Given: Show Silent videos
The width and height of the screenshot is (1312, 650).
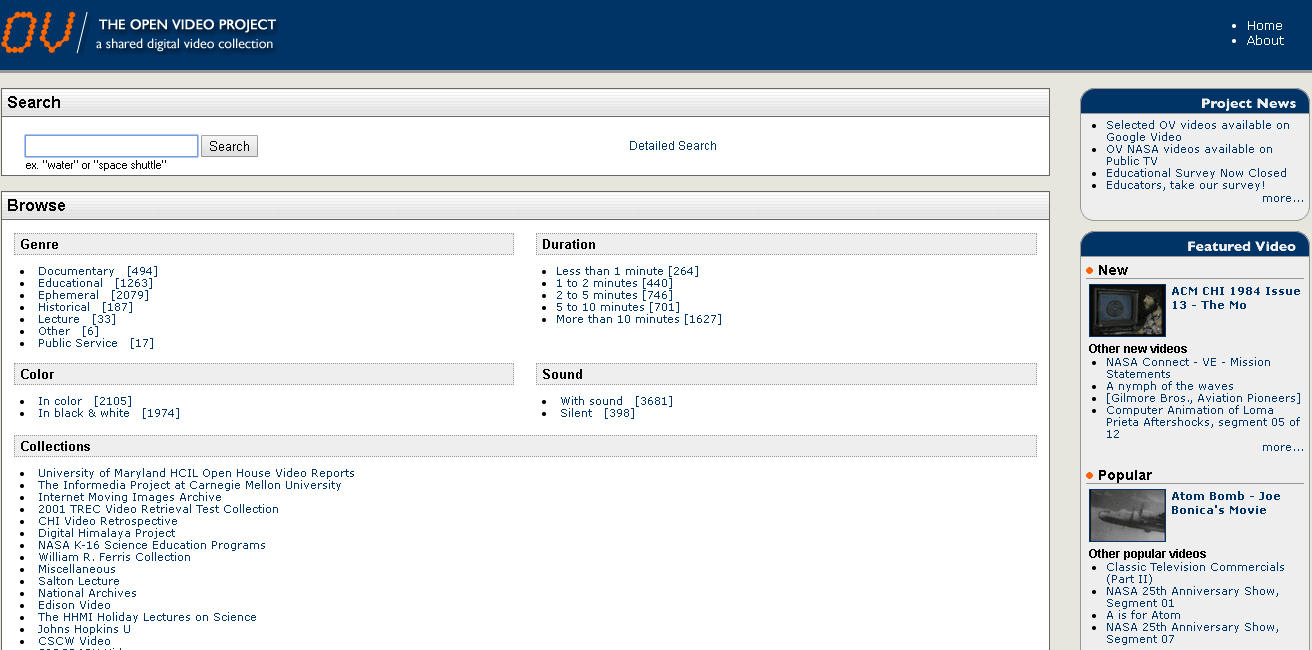Looking at the screenshot, I should (576, 413).
